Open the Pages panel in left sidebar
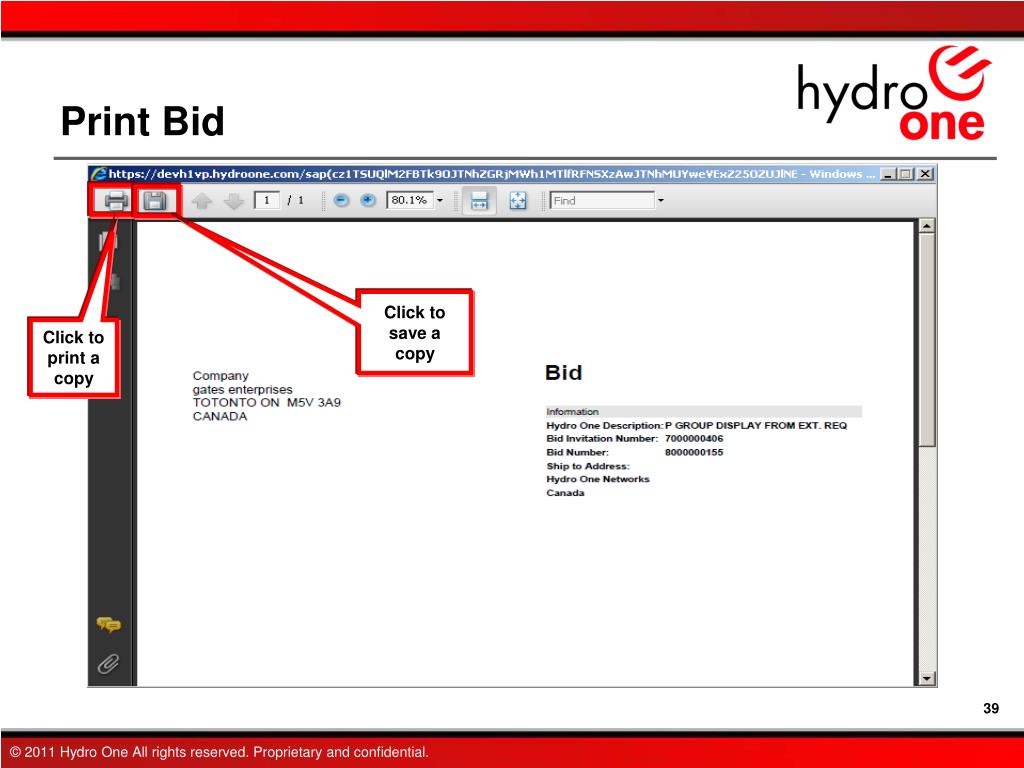 (108, 240)
